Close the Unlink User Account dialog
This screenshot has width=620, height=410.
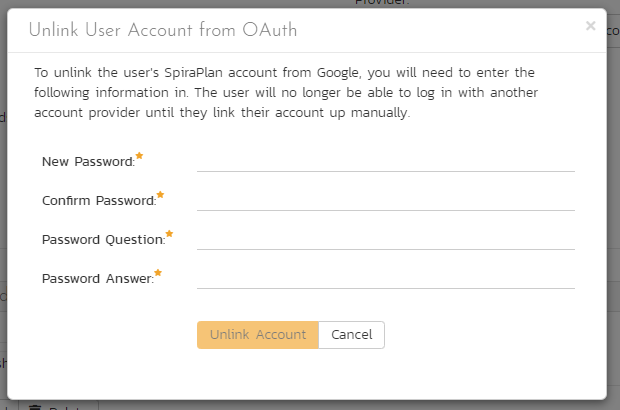pyautogui.click(x=590, y=26)
